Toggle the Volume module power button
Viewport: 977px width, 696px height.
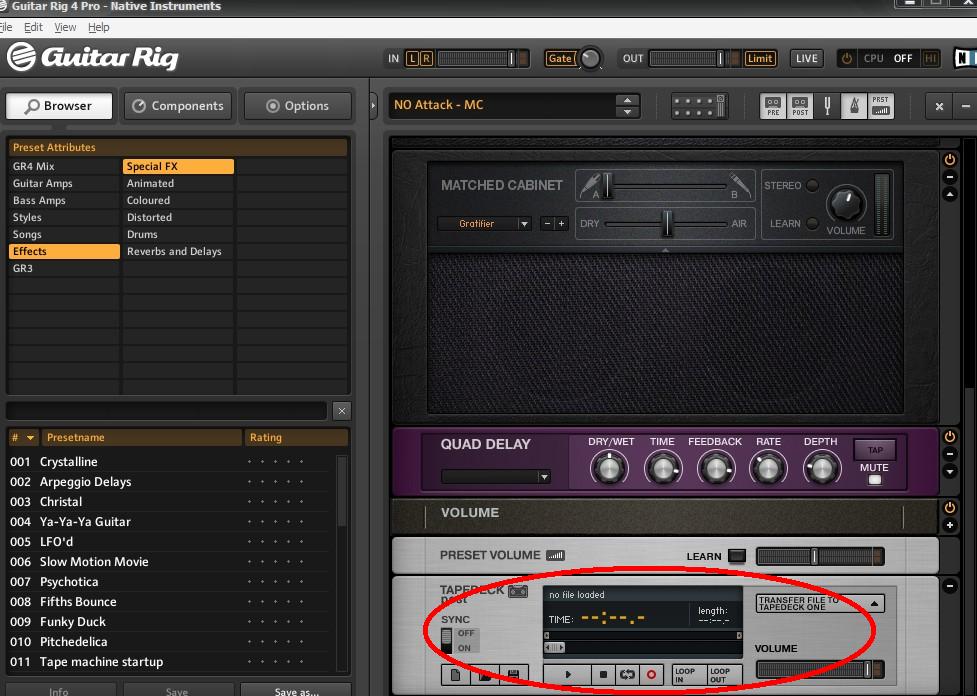click(x=950, y=508)
